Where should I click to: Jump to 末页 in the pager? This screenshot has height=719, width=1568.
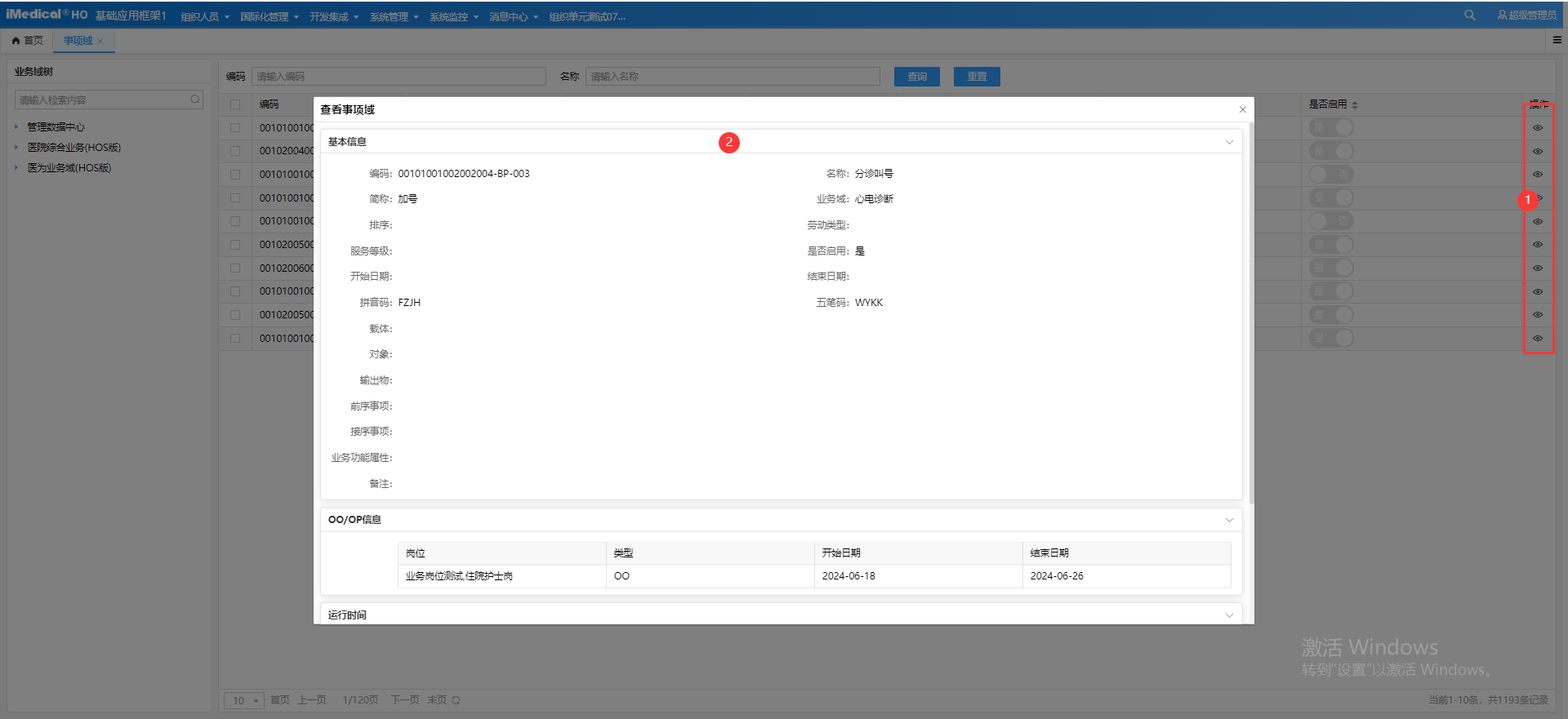point(437,700)
